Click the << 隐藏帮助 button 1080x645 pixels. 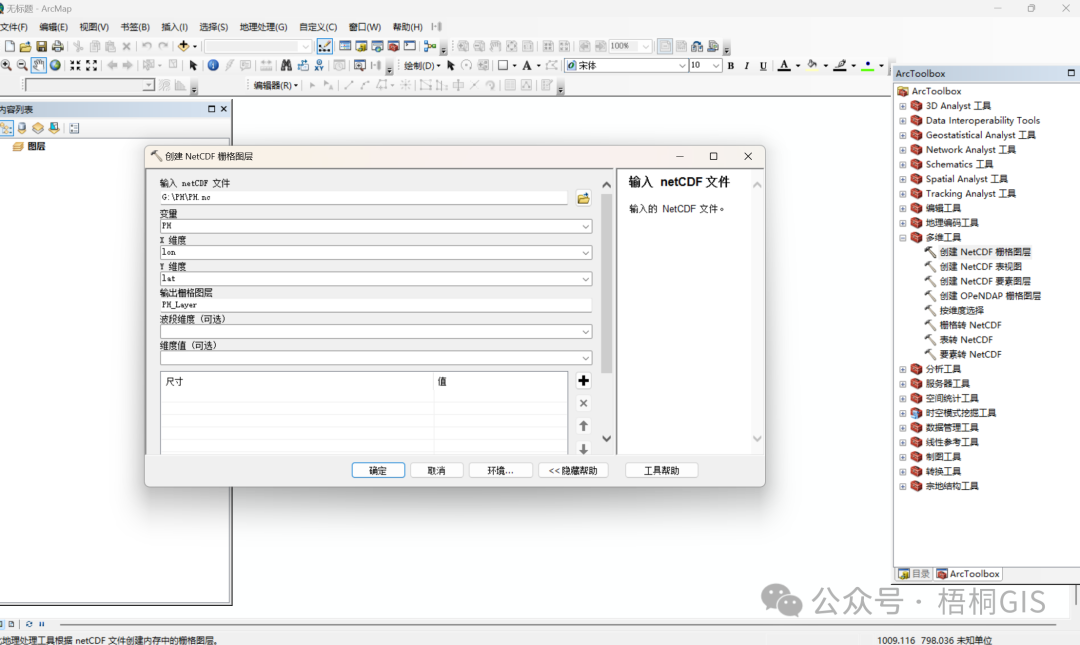click(x=573, y=471)
